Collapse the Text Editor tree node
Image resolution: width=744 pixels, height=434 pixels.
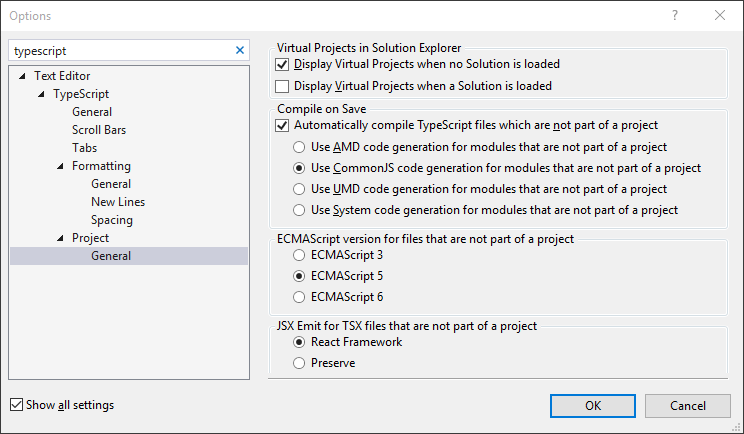[x=22, y=76]
